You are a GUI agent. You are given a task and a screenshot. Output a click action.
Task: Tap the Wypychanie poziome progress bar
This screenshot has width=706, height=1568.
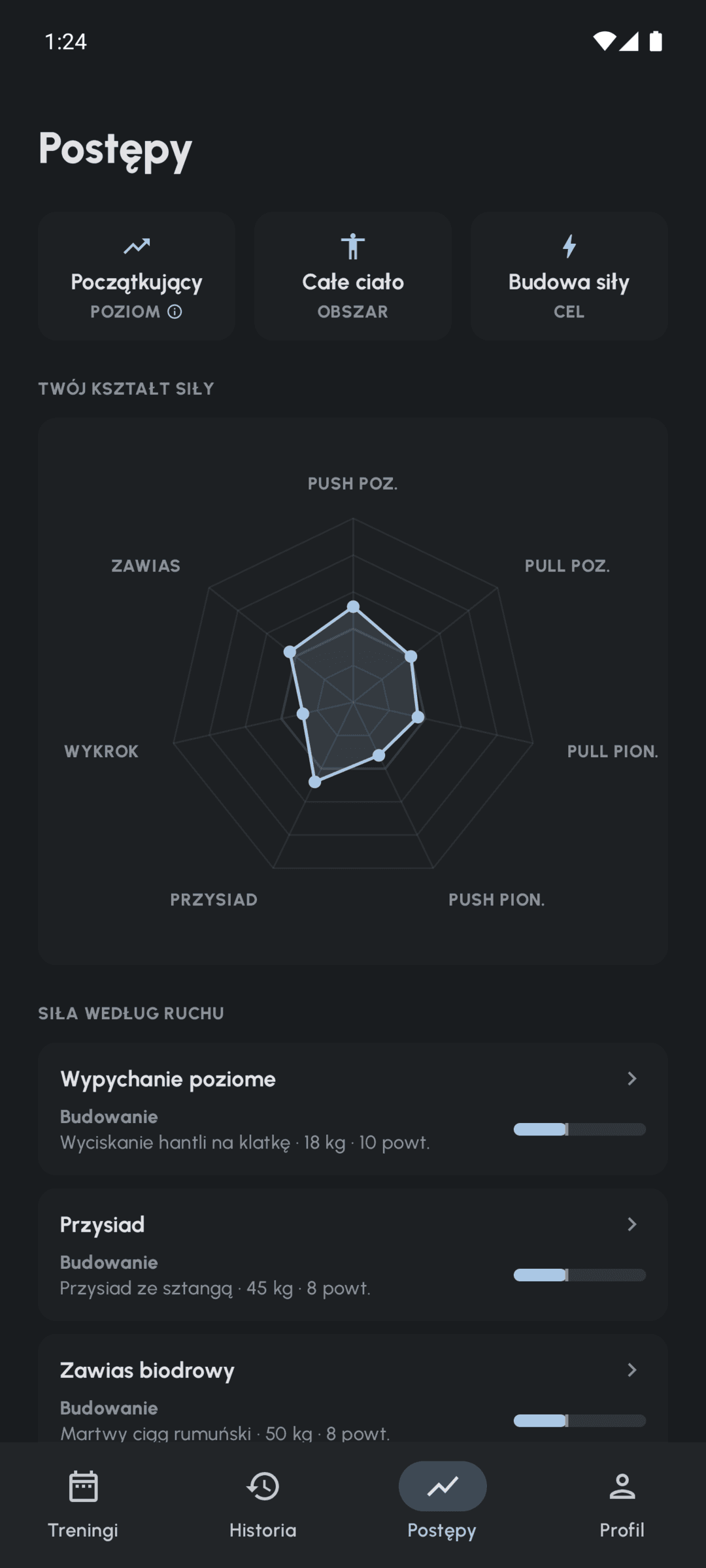click(580, 1129)
